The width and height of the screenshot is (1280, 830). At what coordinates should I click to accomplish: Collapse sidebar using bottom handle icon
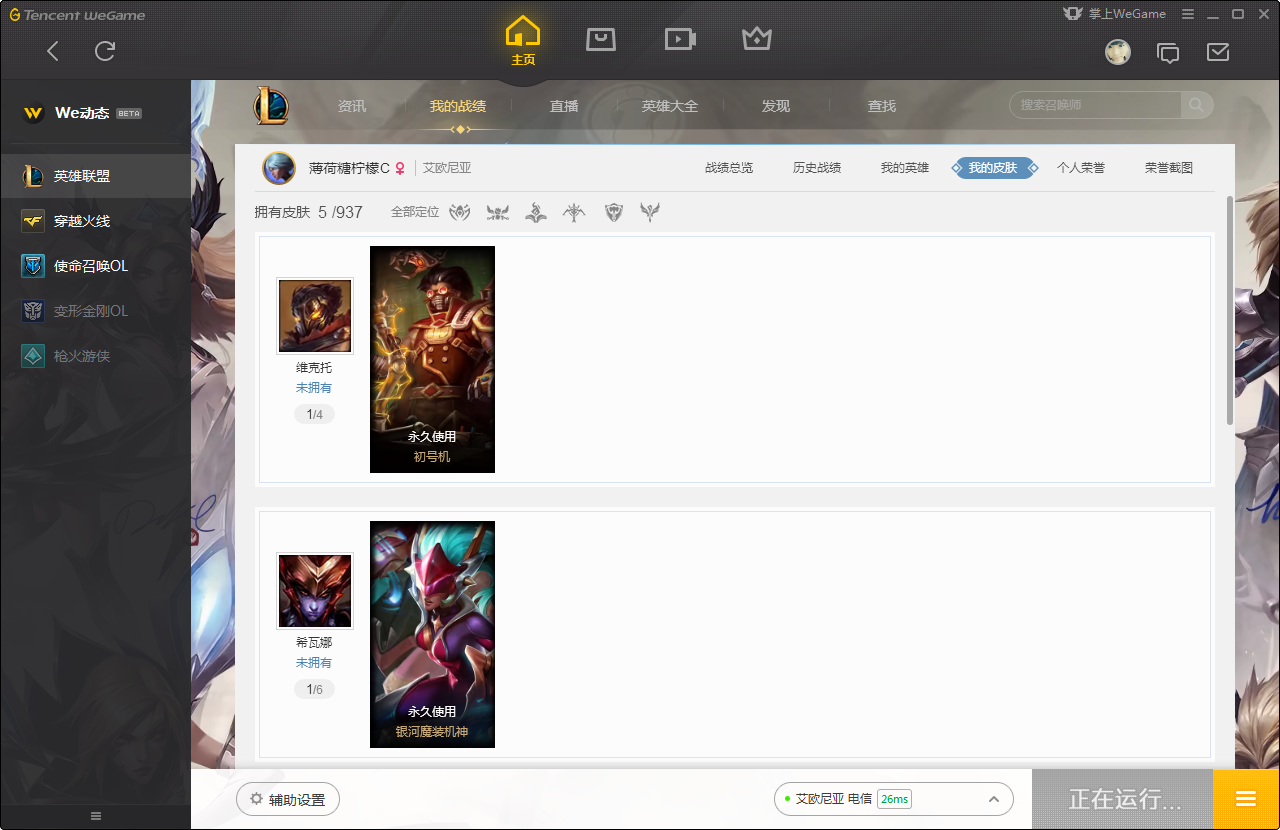click(96, 816)
